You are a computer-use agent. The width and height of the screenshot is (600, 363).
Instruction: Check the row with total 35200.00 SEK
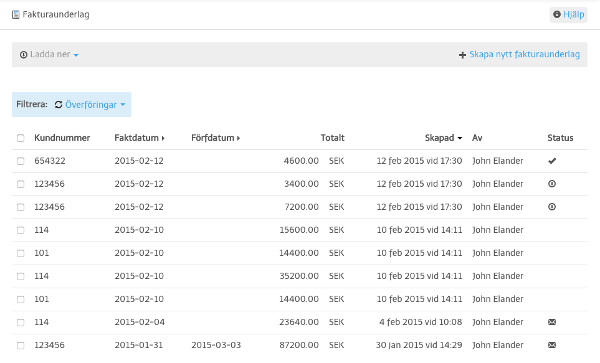[21, 276]
